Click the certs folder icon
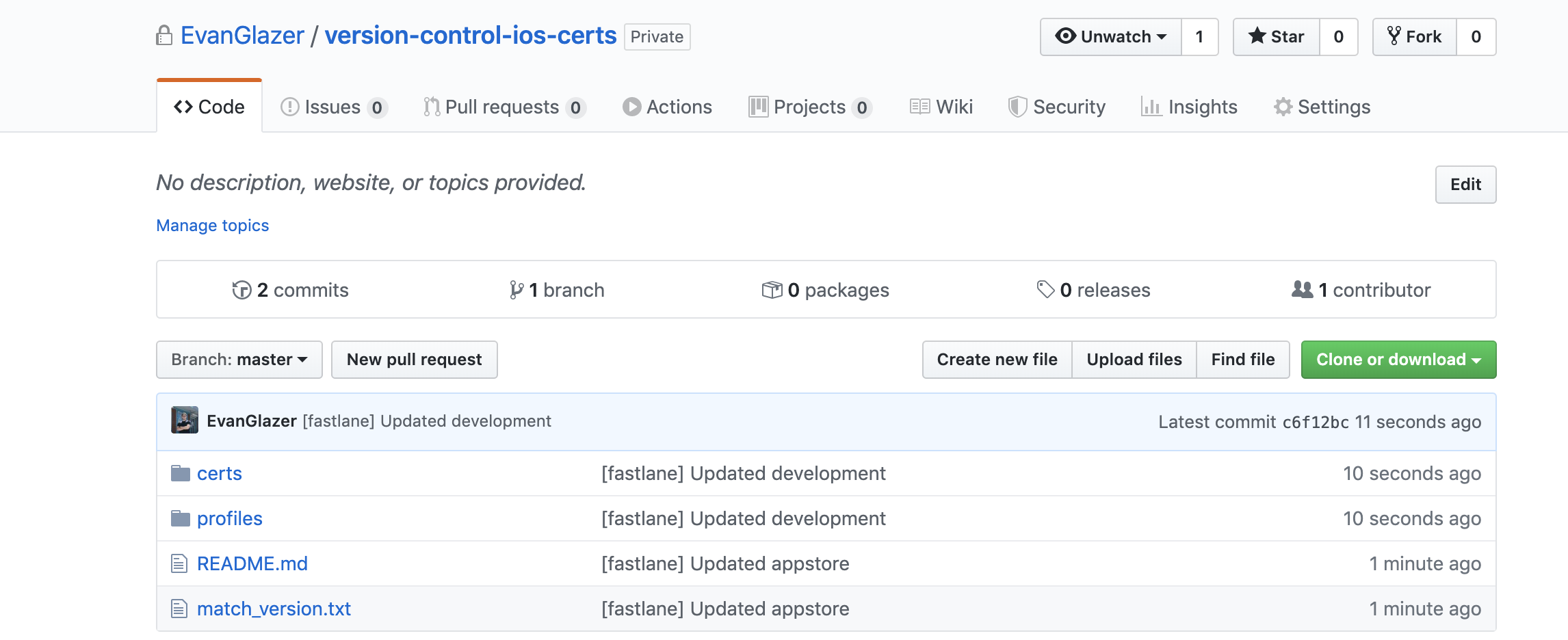This screenshot has height=640, width=1568. (181, 473)
